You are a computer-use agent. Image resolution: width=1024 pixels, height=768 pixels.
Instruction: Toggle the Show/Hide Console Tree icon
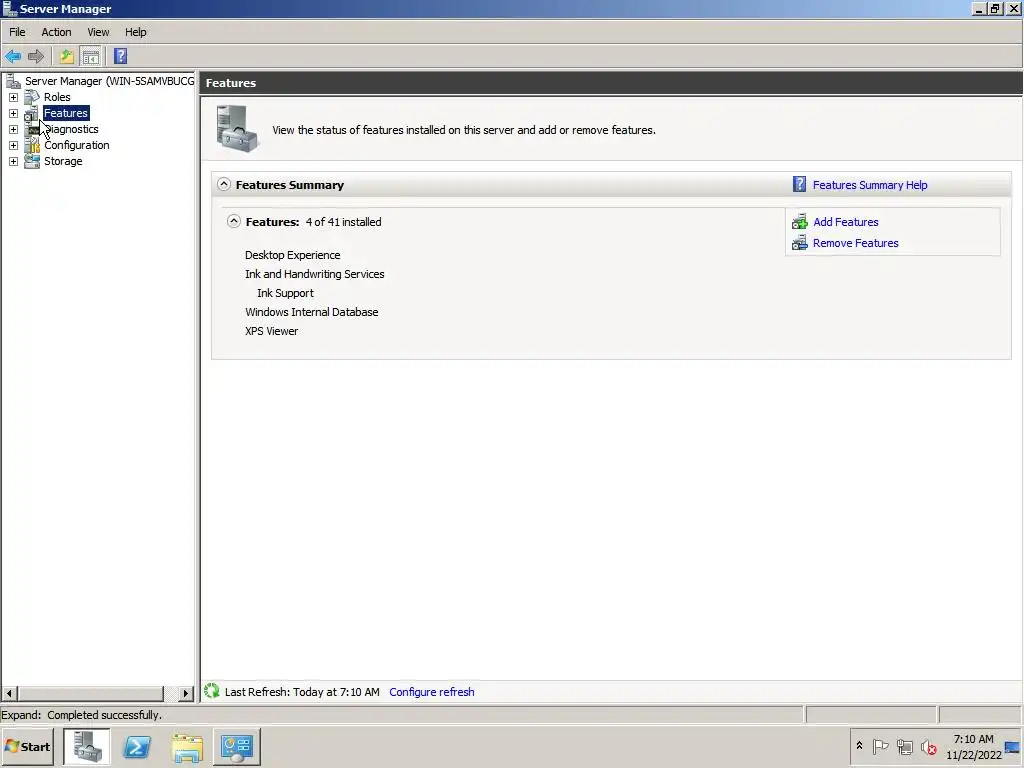click(91, 56)
